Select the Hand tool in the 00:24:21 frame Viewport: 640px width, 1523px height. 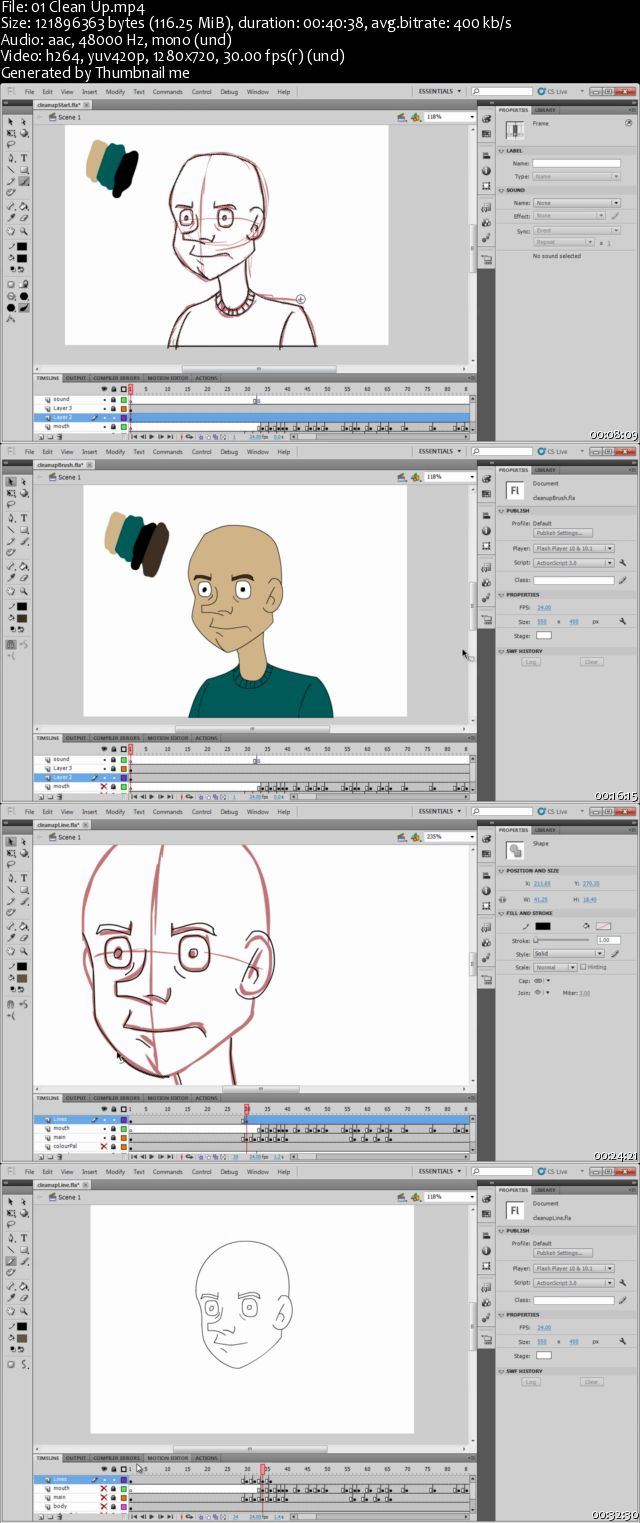pyautogui.click(x=11, y=951)
